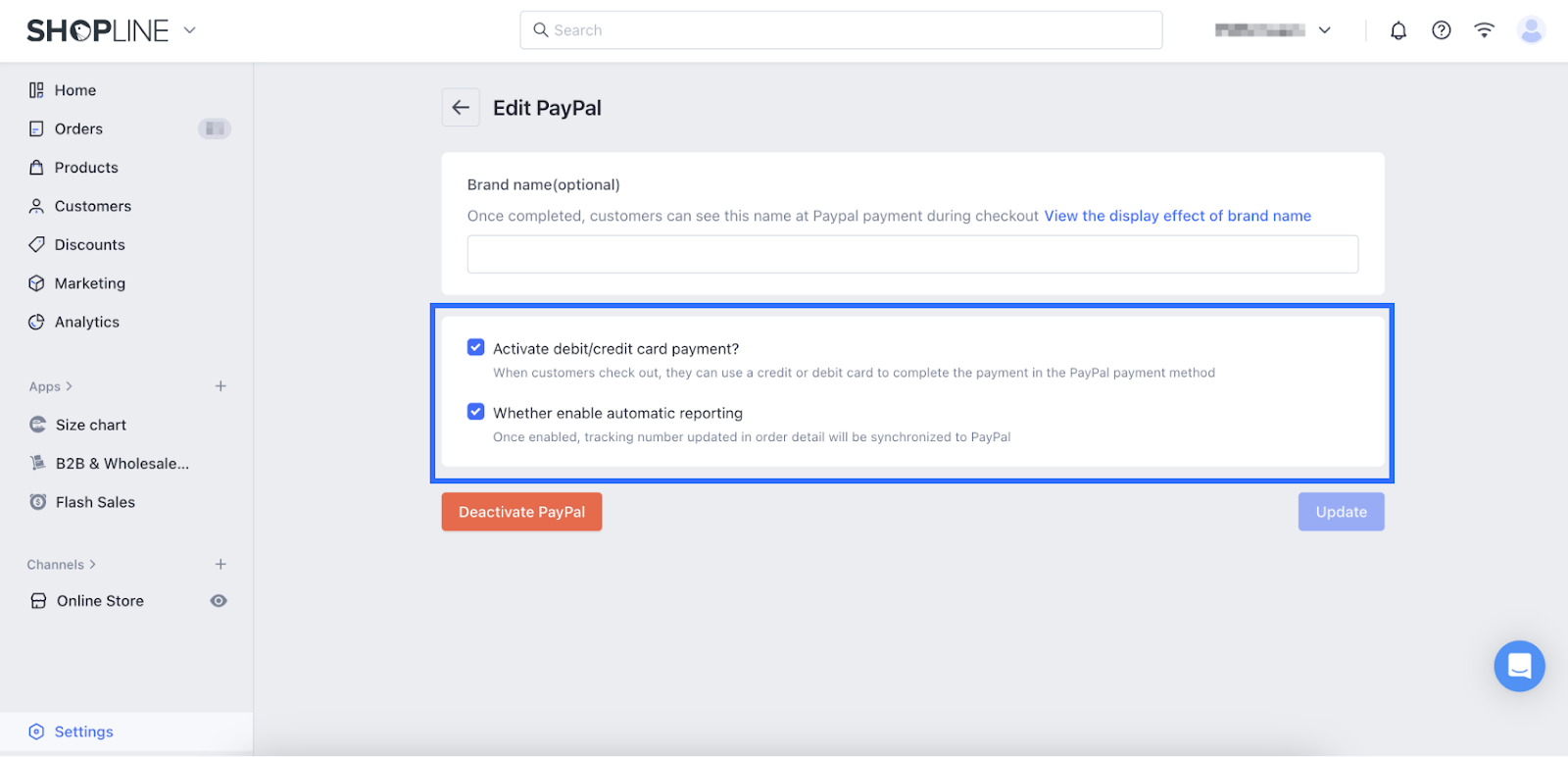1568x757 pixels.
Task: Click the top Search field
Action: coord(841,30)
